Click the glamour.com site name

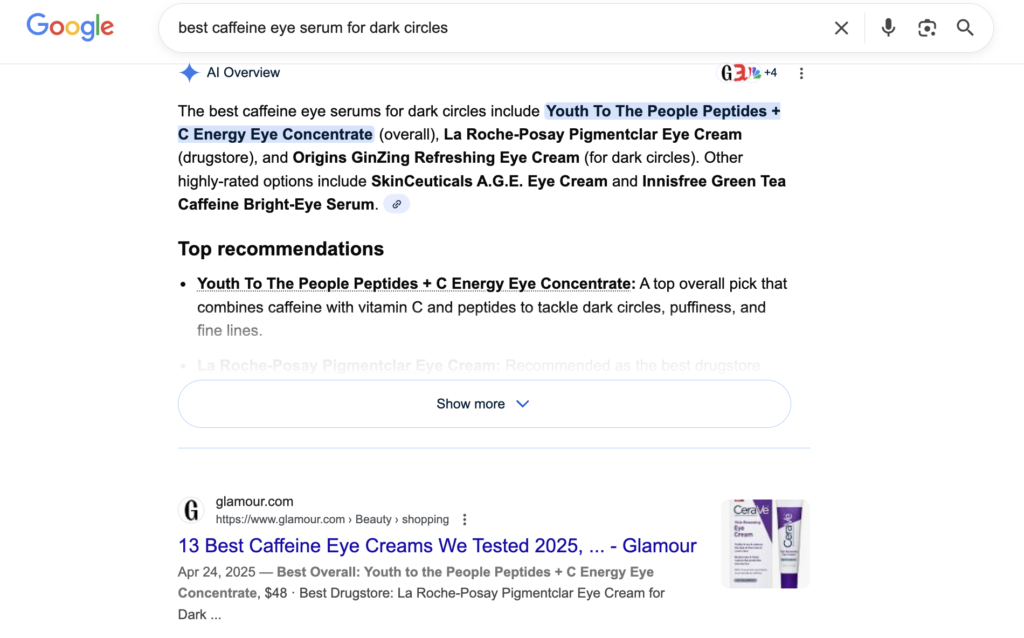254,502
